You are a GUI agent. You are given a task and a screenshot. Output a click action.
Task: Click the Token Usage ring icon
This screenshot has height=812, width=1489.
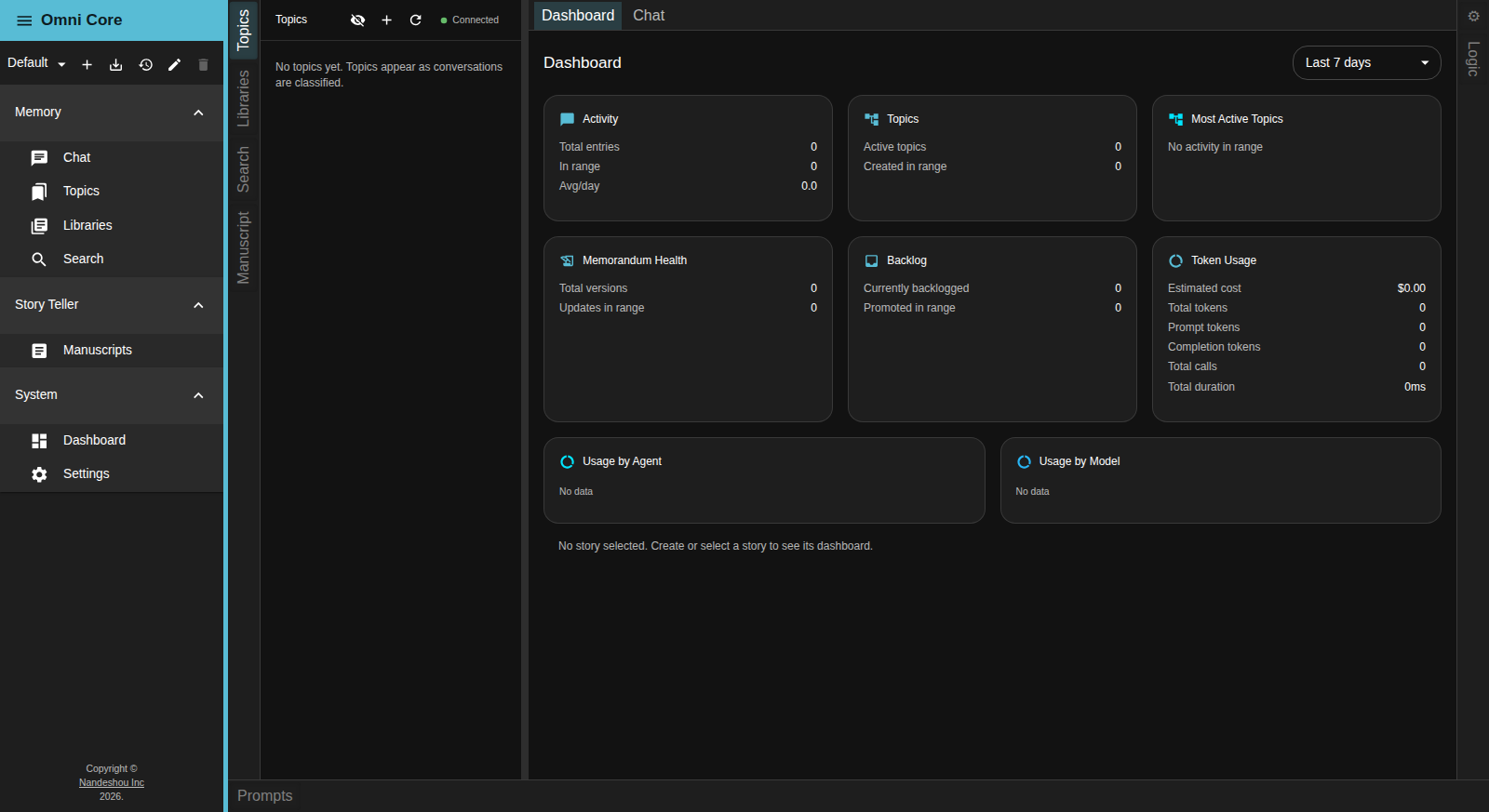click(x=1175, y=260)
